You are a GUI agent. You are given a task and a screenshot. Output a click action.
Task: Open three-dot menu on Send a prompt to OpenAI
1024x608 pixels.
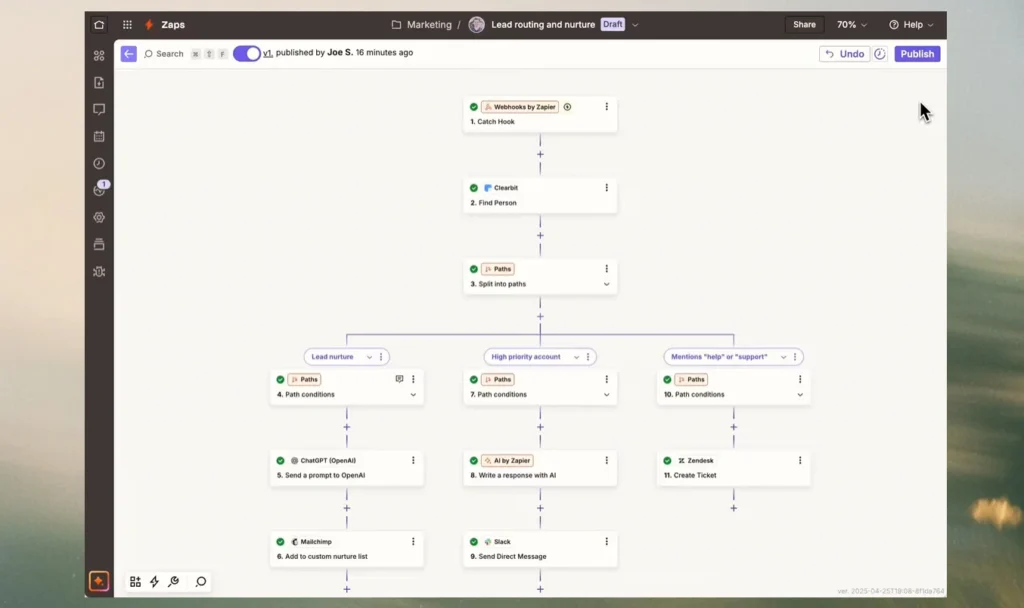pyautogui.click(x=413, y=460)
